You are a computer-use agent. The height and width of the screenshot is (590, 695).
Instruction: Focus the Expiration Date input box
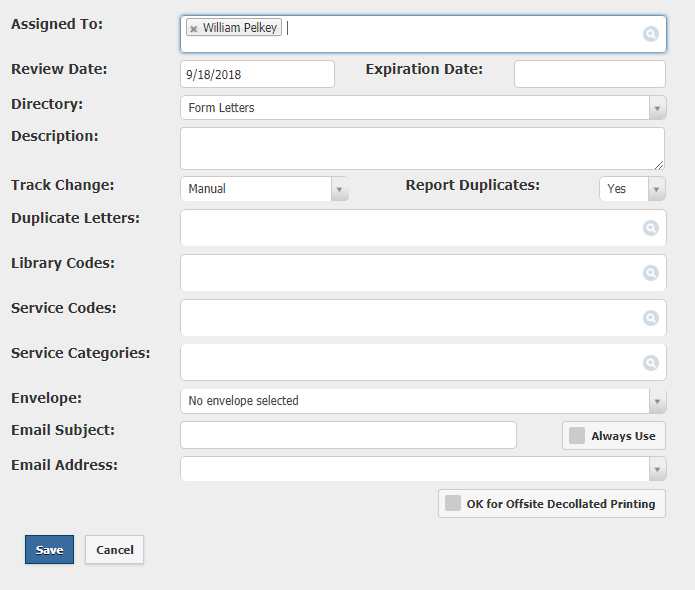pyautogui.click(x=590, y=74)
